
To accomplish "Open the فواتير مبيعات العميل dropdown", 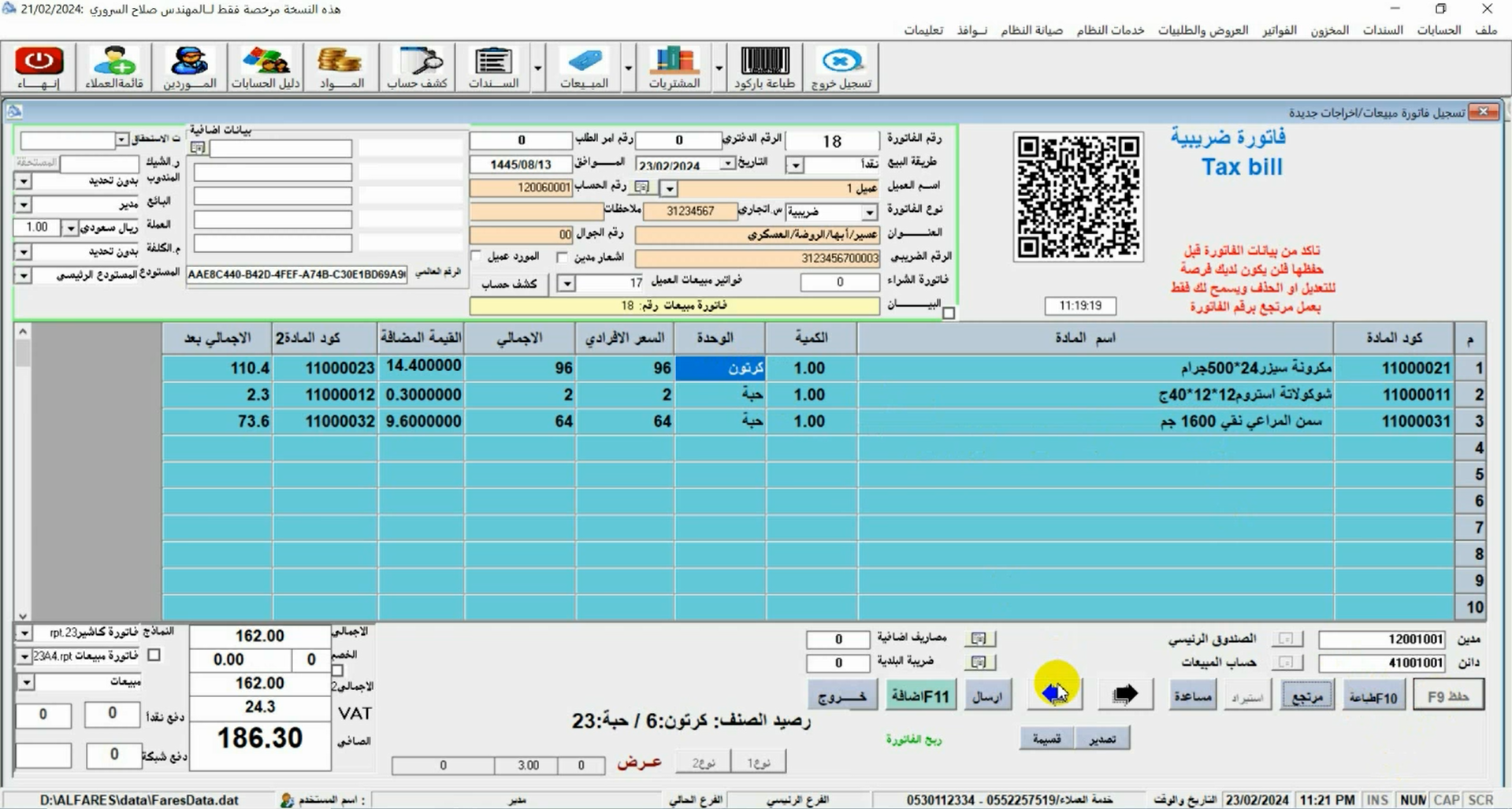I will (566, 283).
